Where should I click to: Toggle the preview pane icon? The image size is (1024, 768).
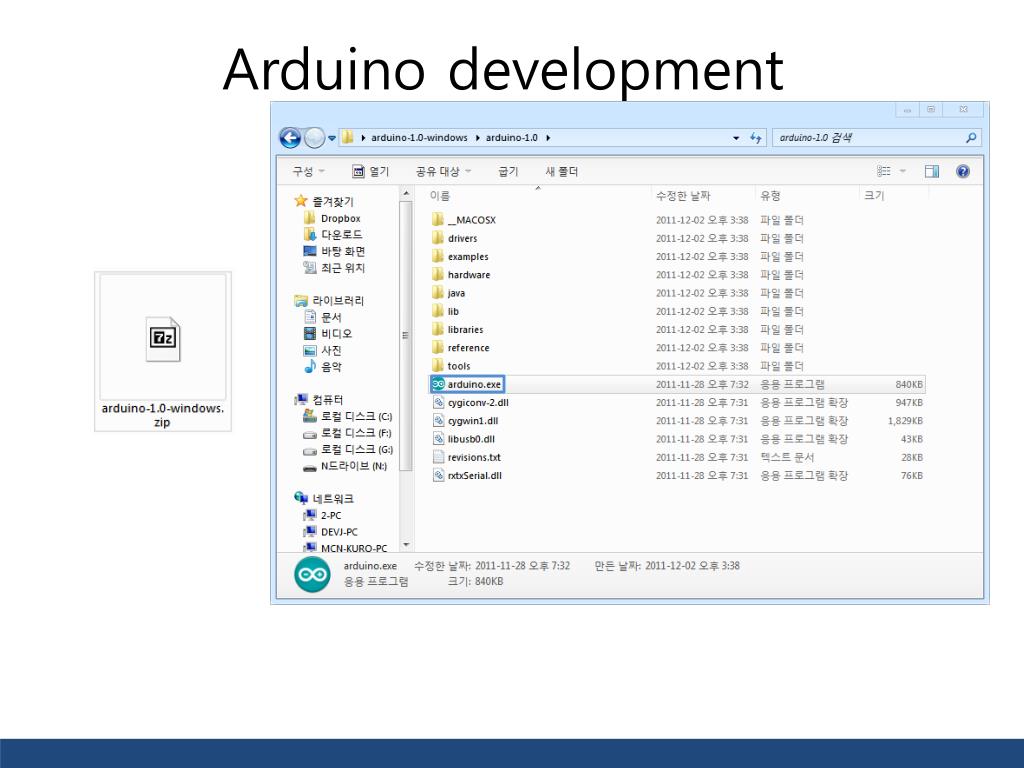click(932, 171)
